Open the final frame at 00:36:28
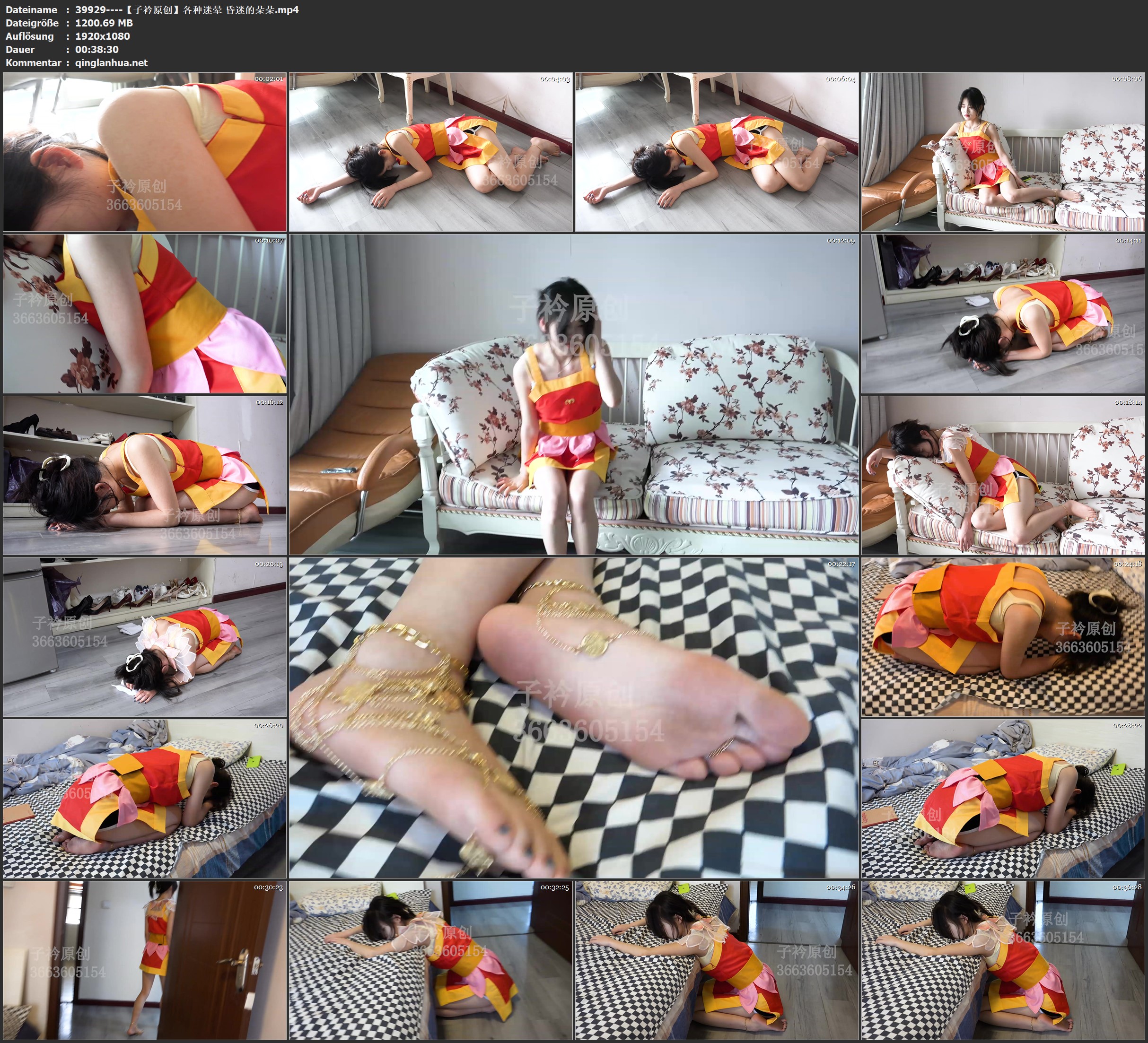Viewport: 1148px width, 1043px height. coord(1003,960)
